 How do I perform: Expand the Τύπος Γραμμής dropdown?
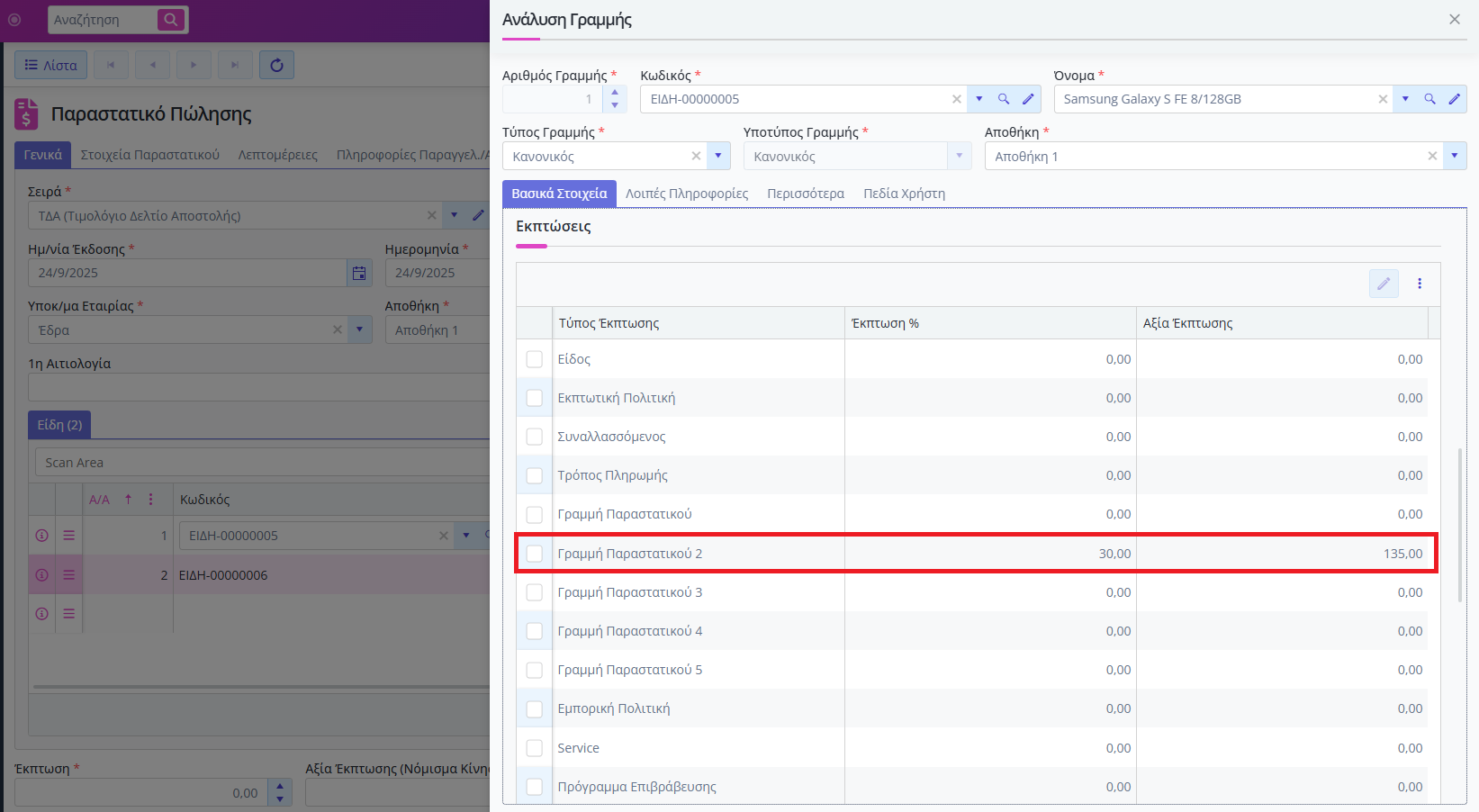[718, 156]
